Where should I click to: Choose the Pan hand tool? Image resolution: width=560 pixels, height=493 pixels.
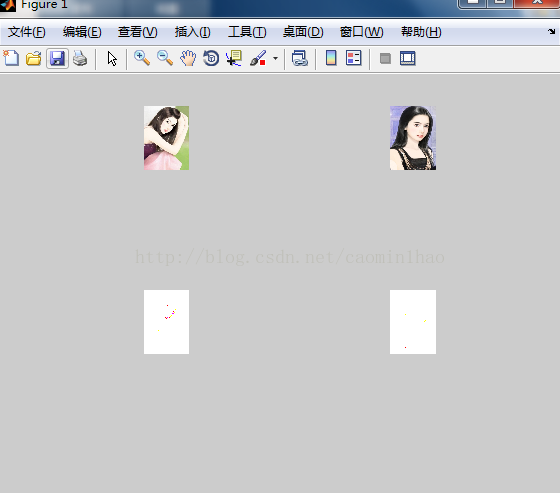pos(188,58)
